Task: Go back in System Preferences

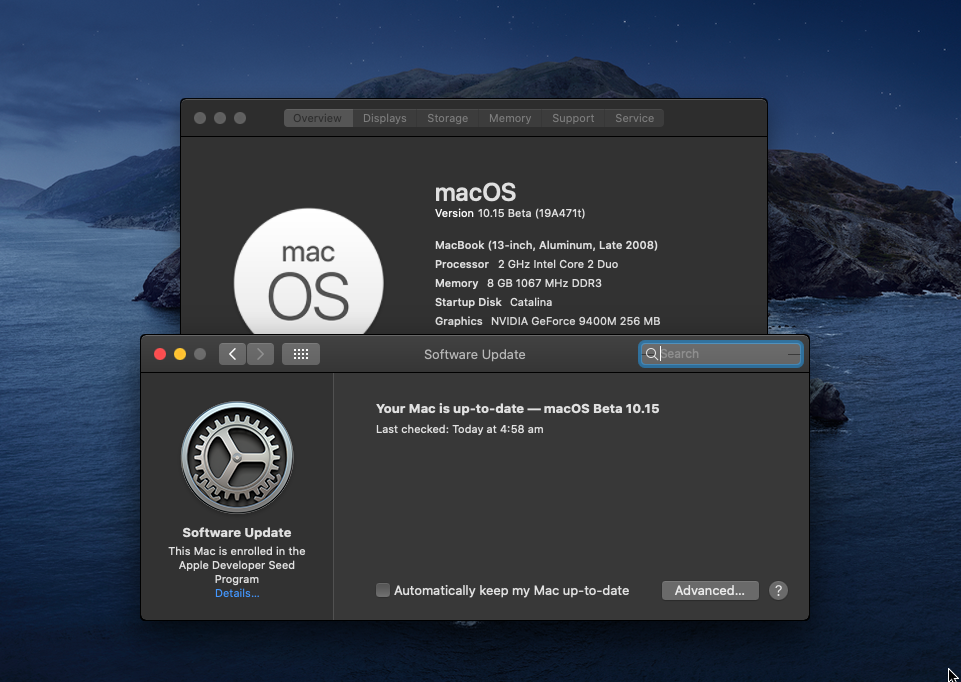Action: [232, 354]
